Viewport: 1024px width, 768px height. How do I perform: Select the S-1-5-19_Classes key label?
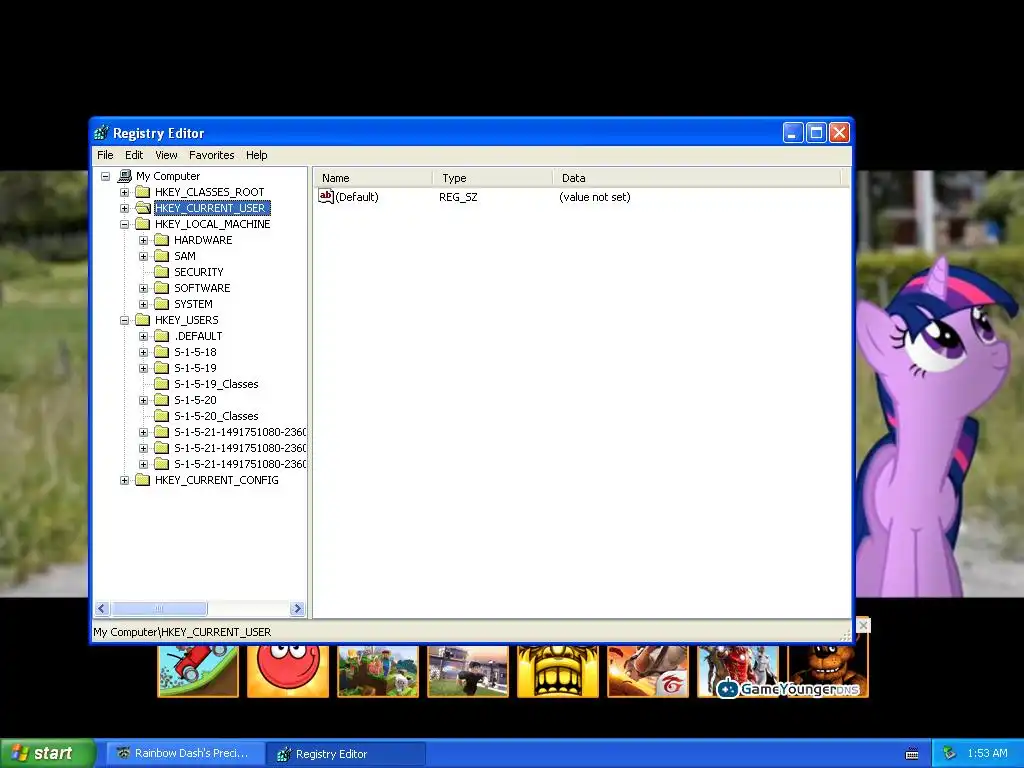click(x=216, y=384)
